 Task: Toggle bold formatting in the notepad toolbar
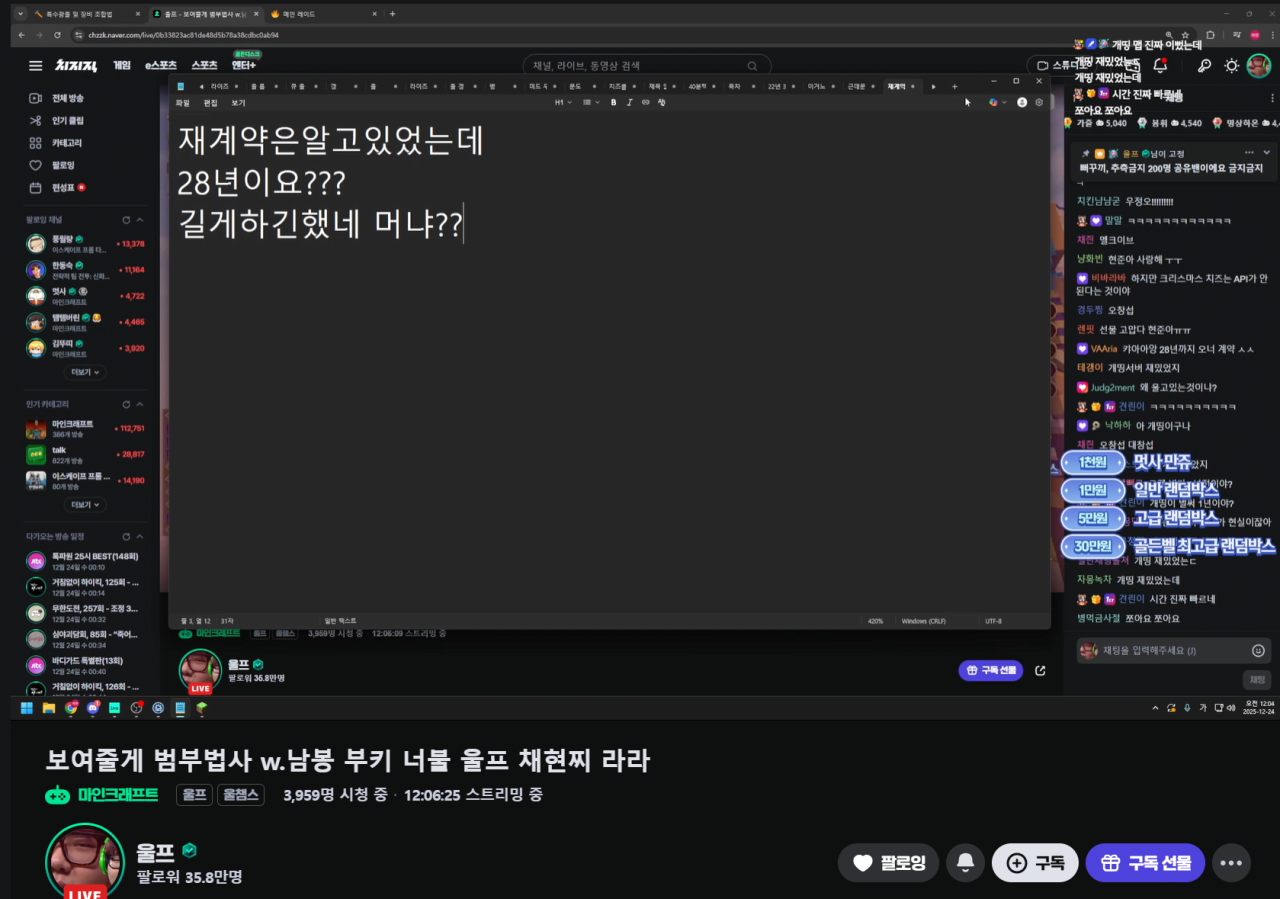coord(614,102)
